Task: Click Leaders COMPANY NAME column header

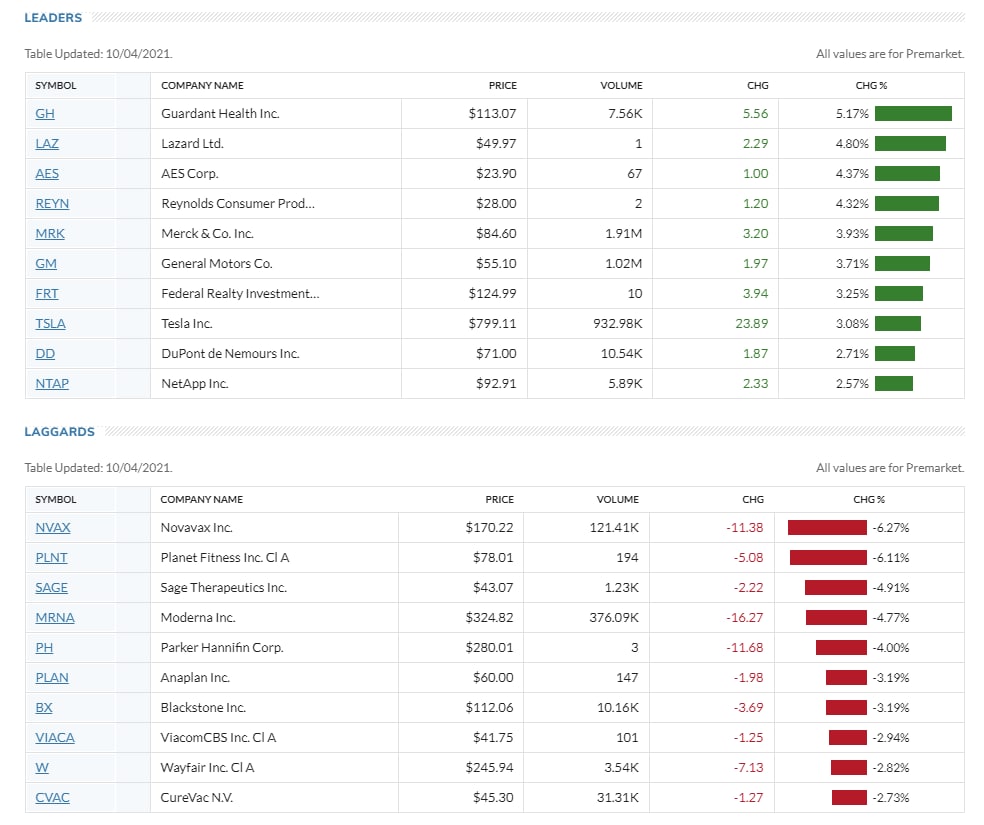Action: (202, 85)
